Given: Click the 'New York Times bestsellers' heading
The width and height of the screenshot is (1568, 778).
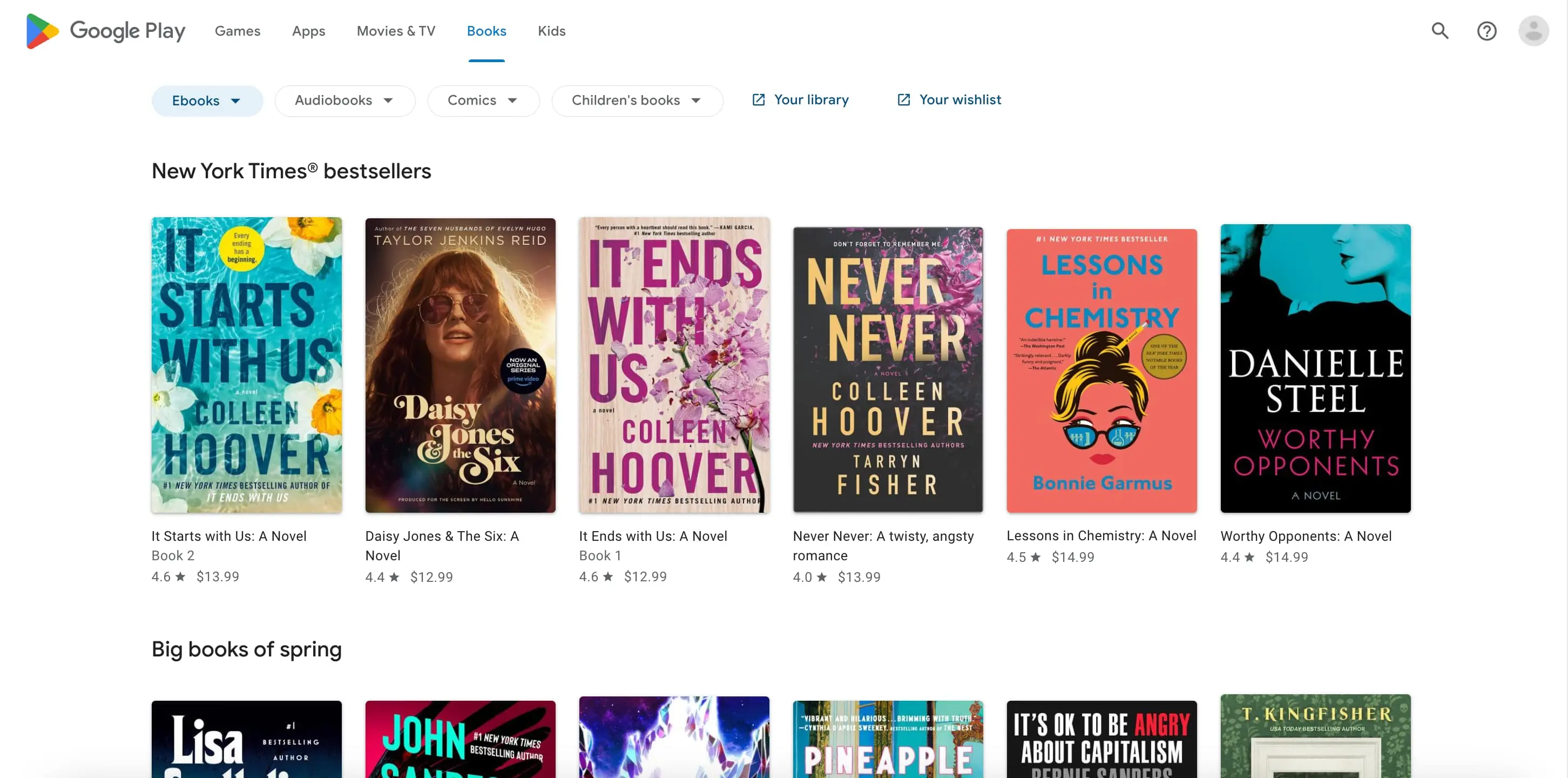Looking at the screenshot, I should 291,171.
